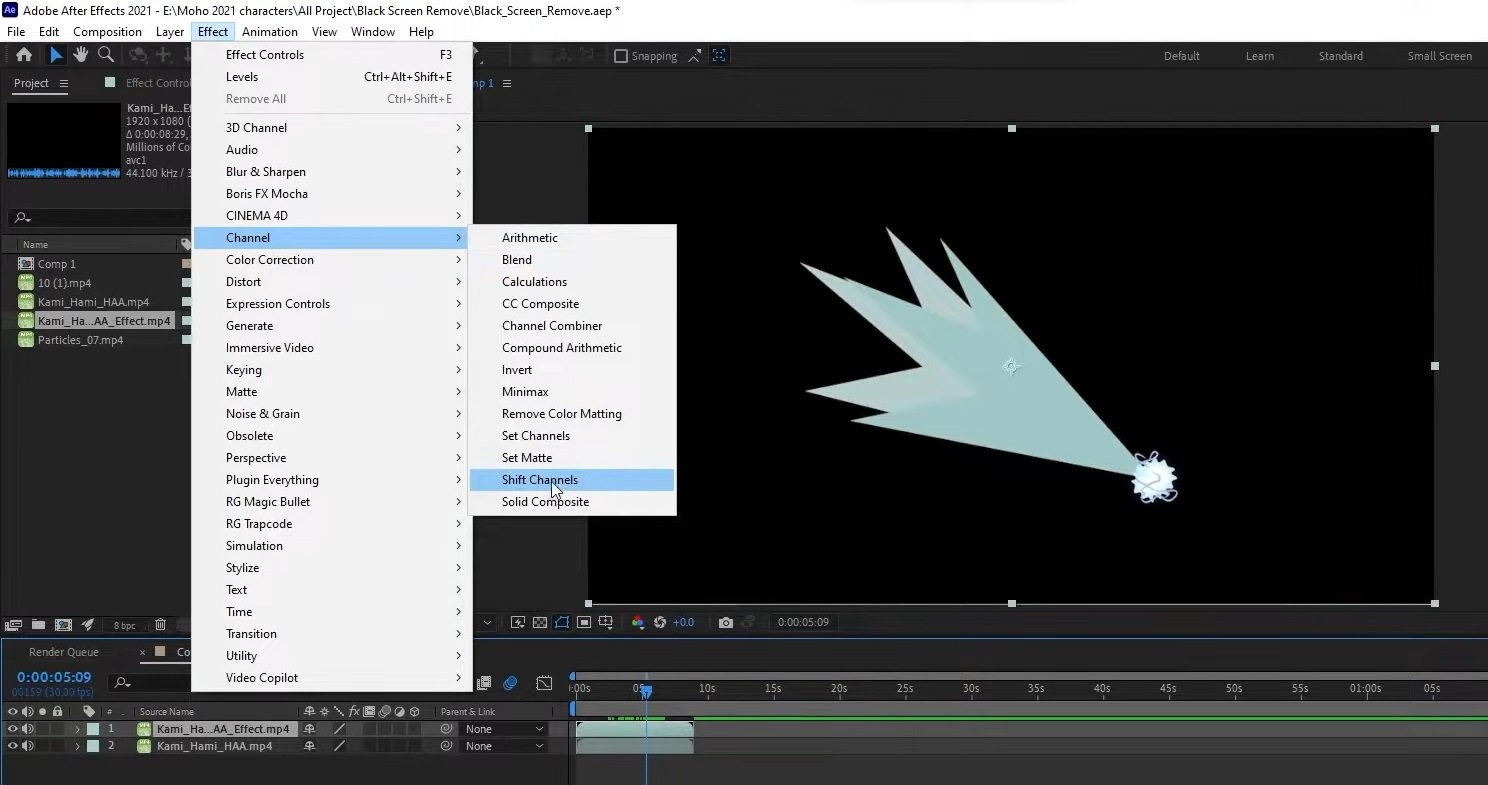
Task: Click the project search magnifier icon
Action: point(23,218)
